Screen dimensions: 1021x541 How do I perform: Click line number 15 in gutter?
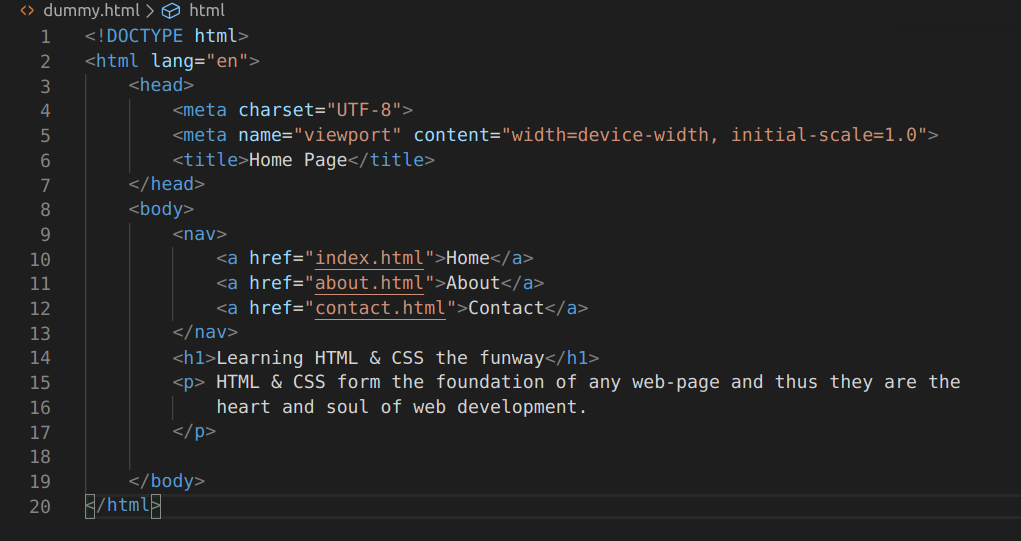40,383
